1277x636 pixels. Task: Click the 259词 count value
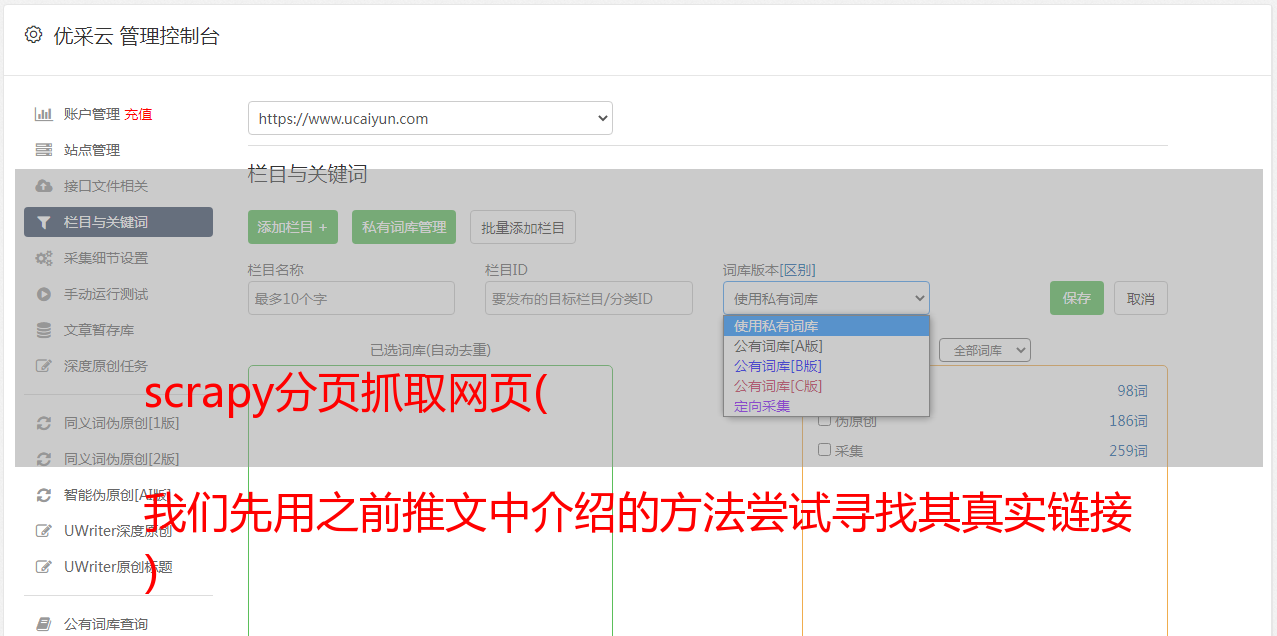tap(1128, 451)
